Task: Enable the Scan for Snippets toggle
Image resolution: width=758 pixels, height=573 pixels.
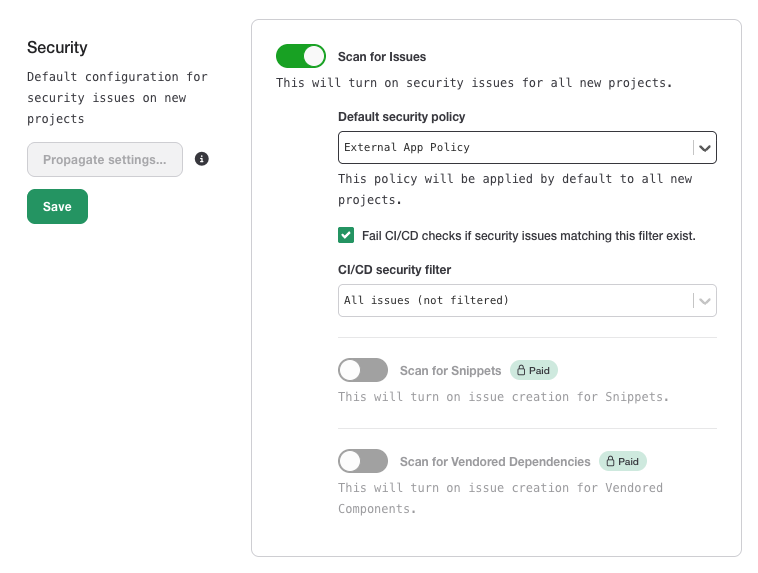Action: click(363, 370)
